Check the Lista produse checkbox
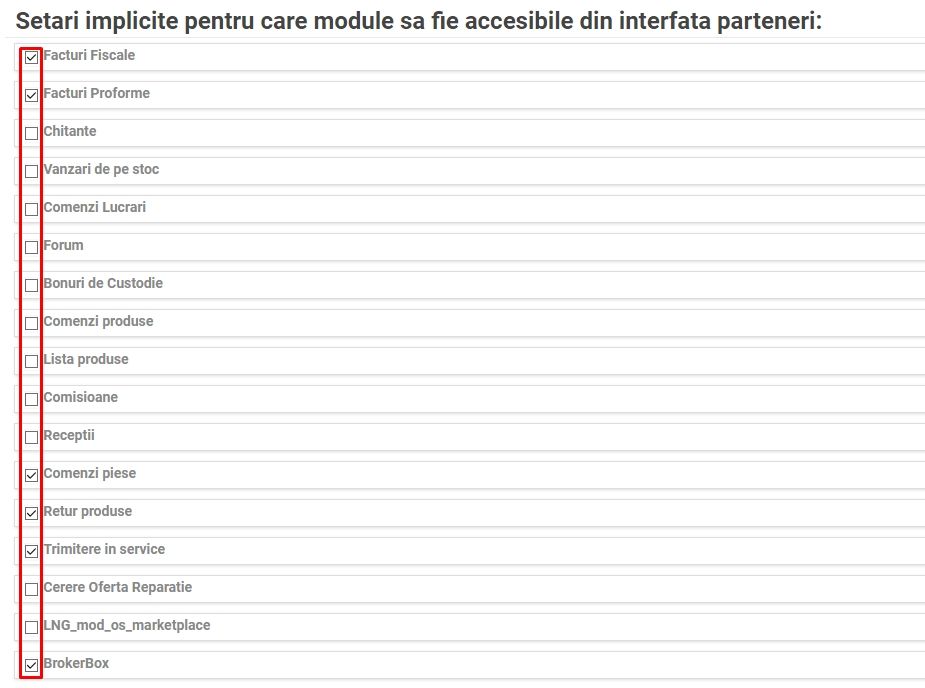This screenshot has width=925, height=688. 31,361
